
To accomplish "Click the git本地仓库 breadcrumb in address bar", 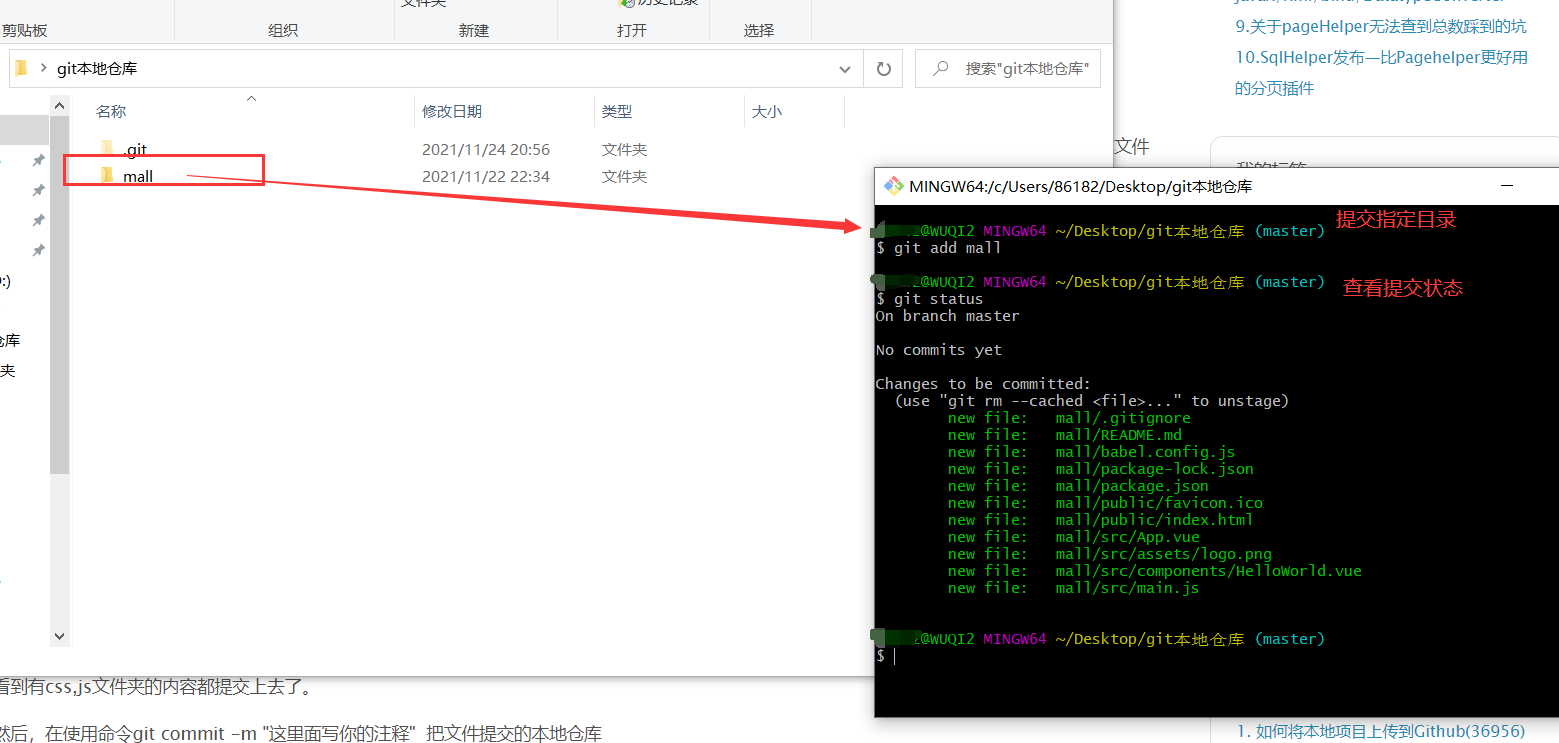I will point(97,69).
